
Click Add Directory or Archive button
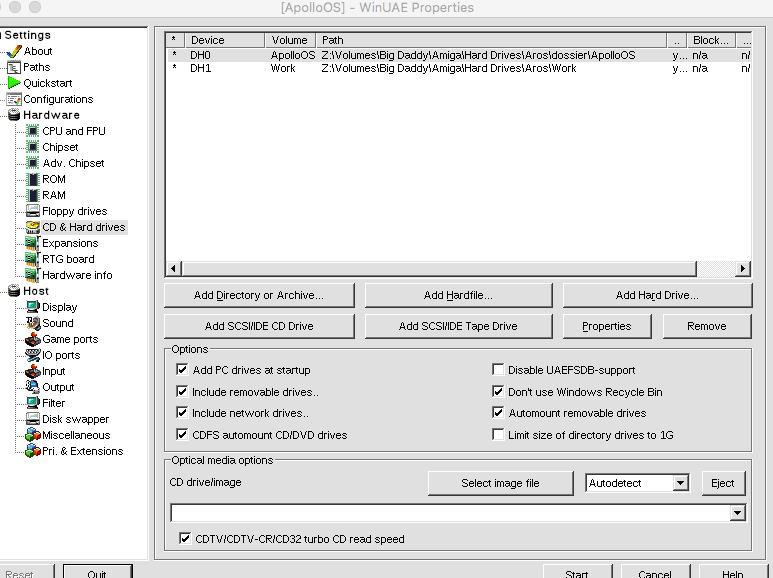(x=259, y=295)
